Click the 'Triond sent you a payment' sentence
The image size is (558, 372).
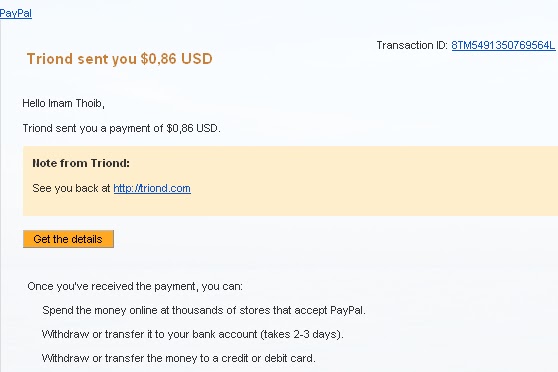(121, 129)
